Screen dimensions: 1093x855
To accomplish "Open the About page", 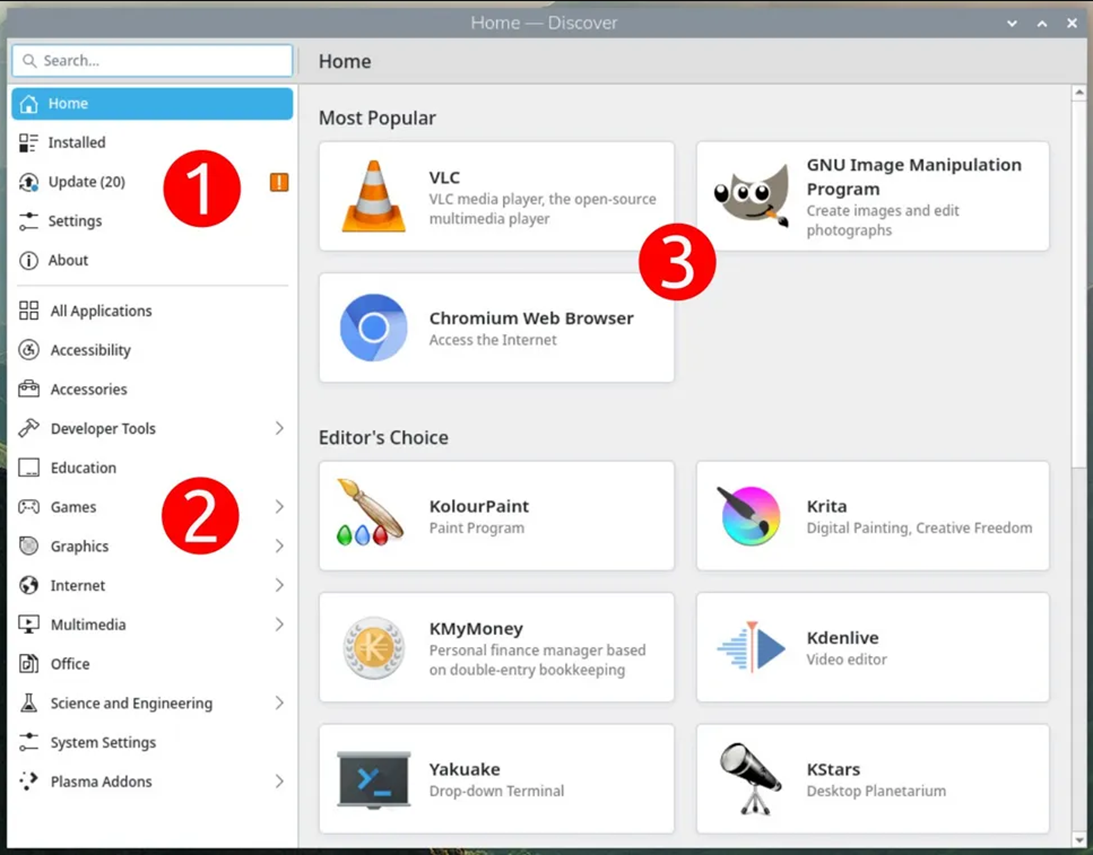I will tap(68, 260).
